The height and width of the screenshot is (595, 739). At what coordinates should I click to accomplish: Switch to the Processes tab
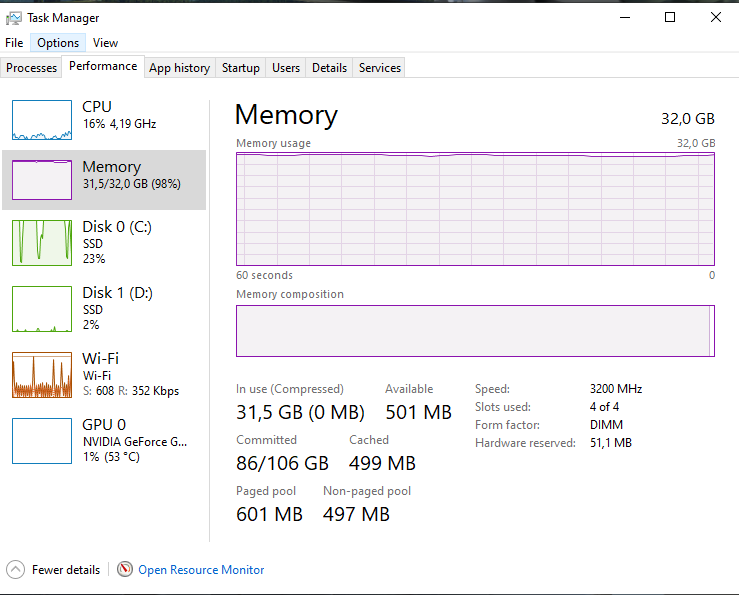(x=32, y=68)
